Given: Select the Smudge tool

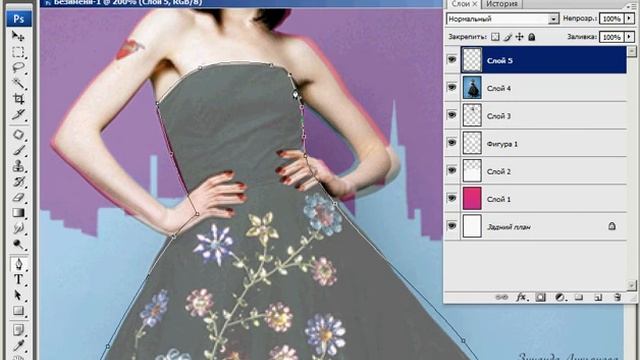Looking at the screenshot, I should tap(18, 228).
